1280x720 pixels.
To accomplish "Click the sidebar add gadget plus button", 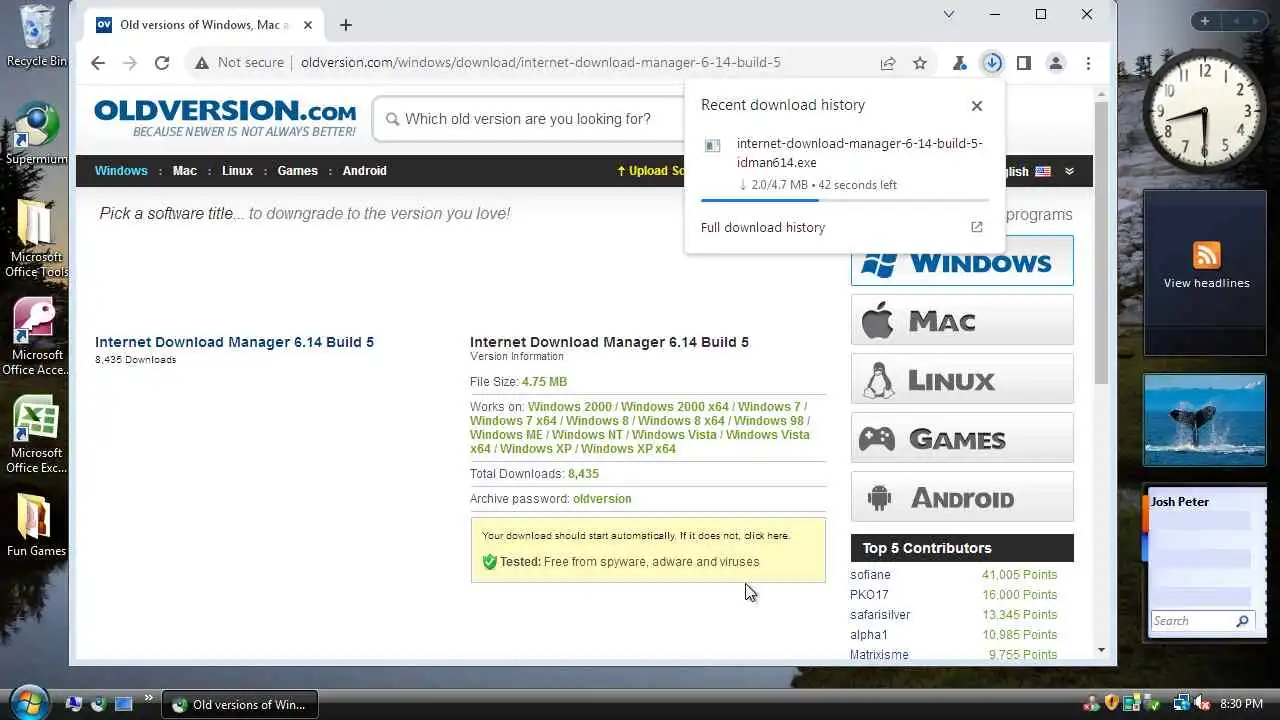I will coord(1205,21).
